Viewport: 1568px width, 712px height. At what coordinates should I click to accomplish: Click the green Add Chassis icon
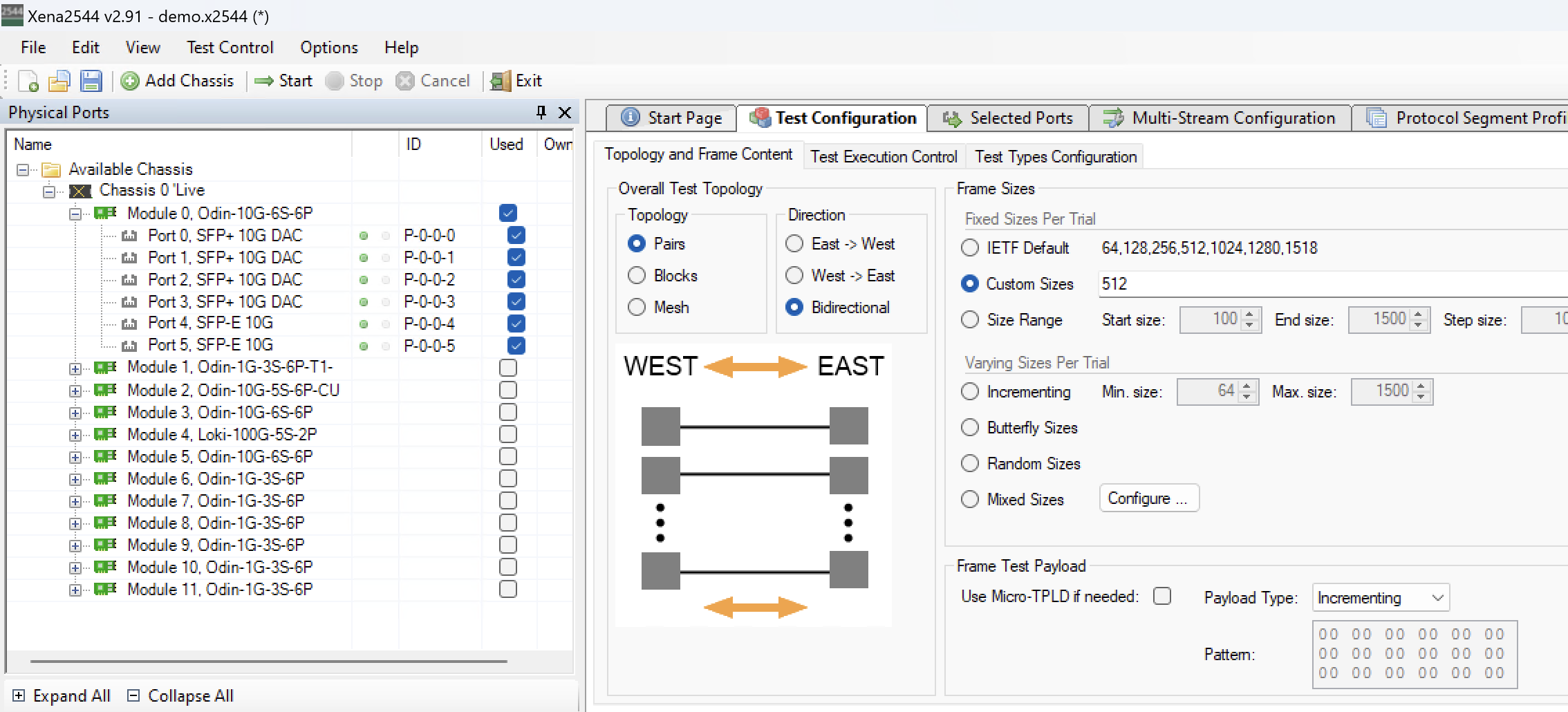[130, 81]
